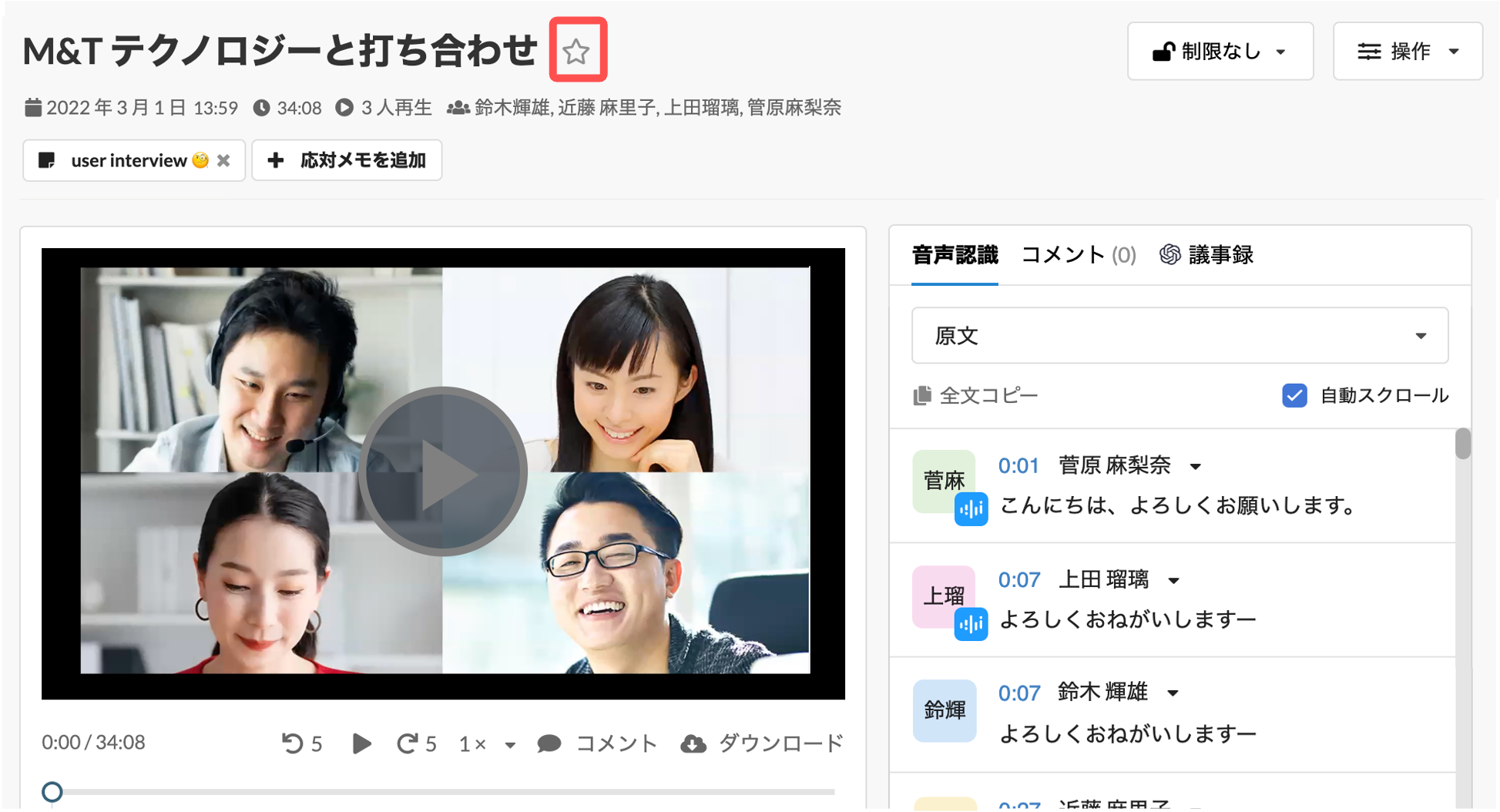Expand speaker menu for 菅原 麻梨奈

tap(1196, 466)
